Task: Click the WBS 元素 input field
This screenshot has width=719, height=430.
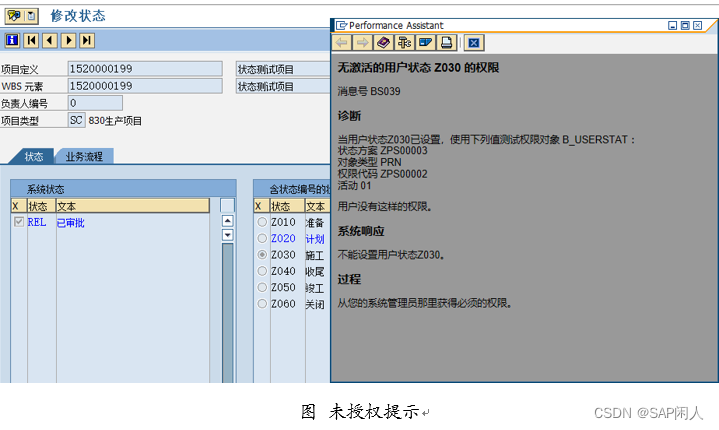Action: point(145,86)
